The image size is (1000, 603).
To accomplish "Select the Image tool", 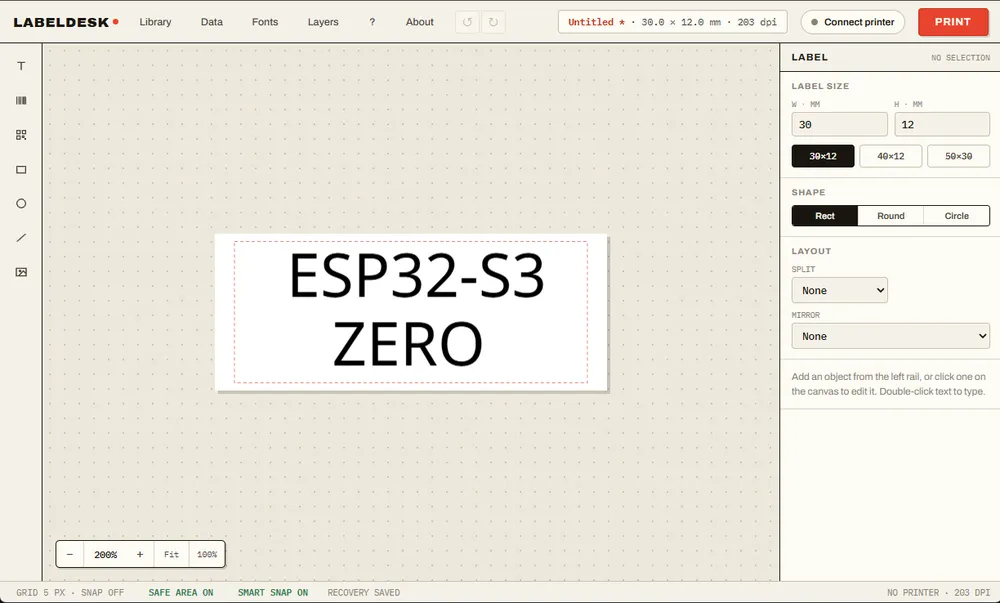I will [21, 272].
